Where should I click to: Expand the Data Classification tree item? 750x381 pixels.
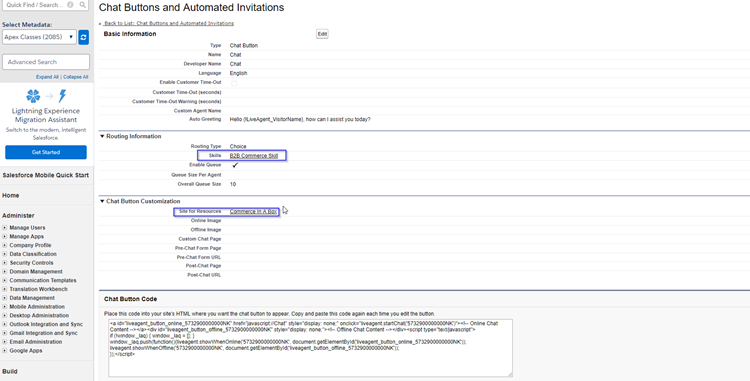tap(5, 254)
